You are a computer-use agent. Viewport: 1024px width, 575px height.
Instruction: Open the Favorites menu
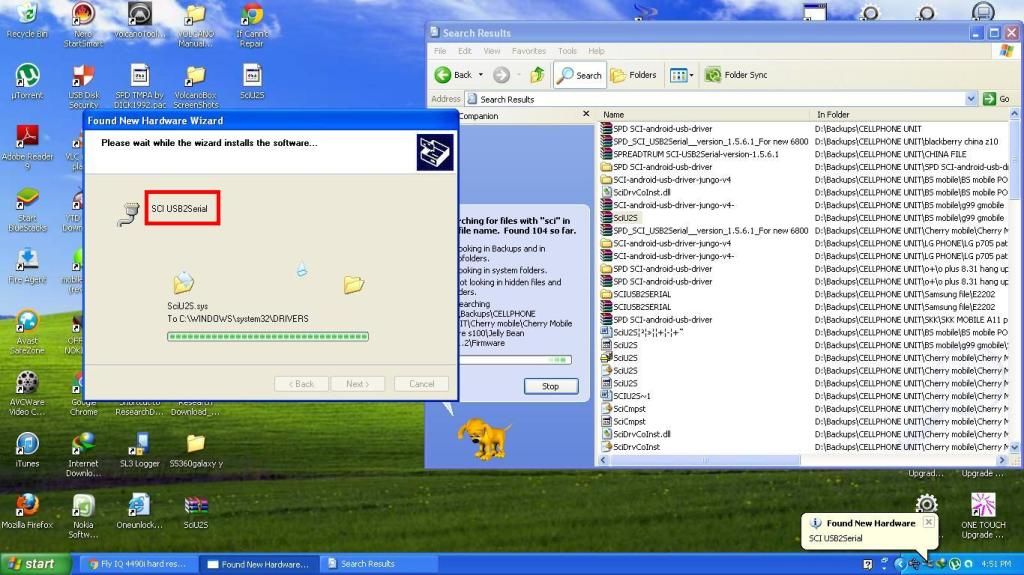coord(529,51)
